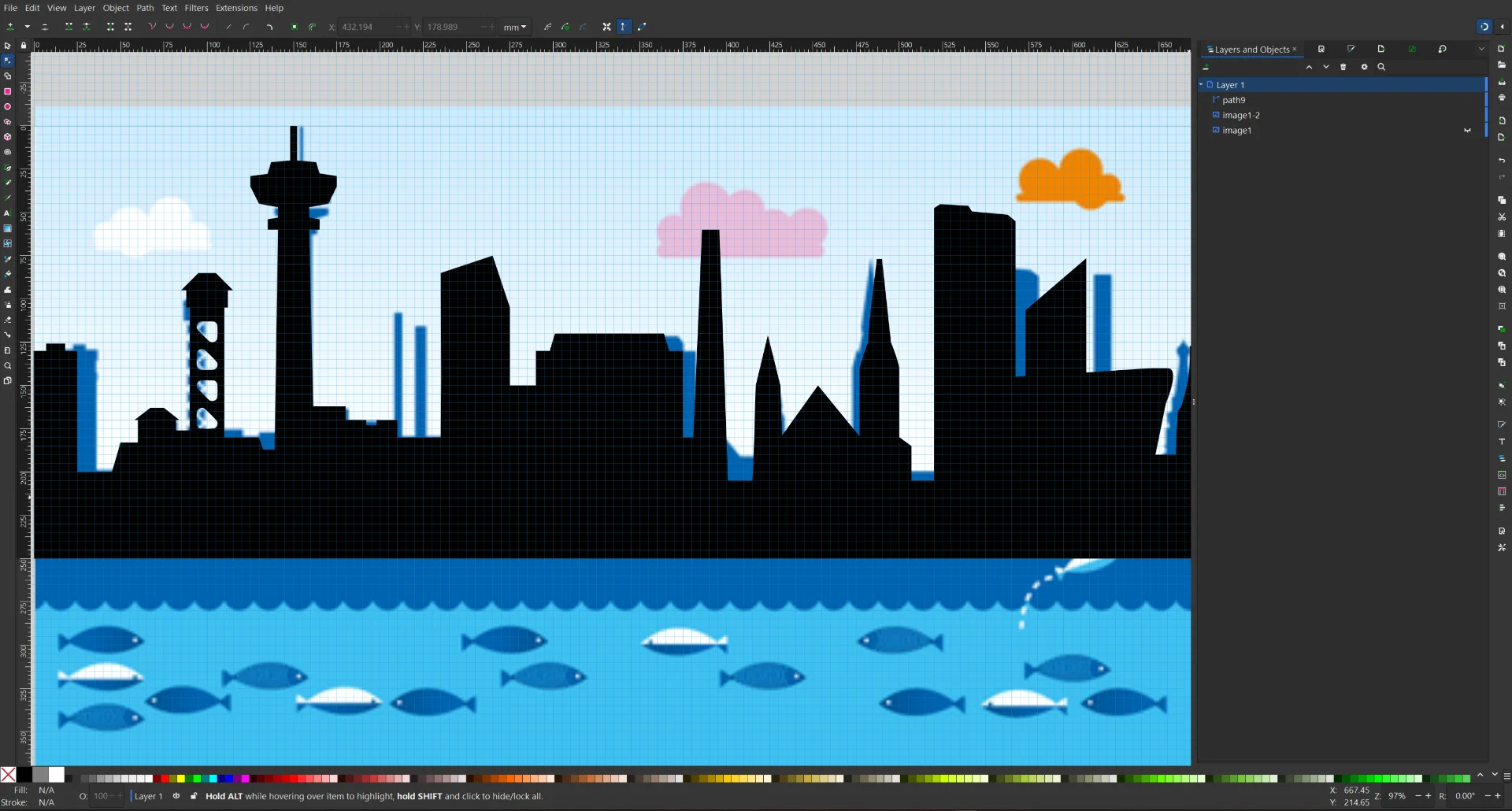Click the X coordinate input field
Screen dimensions: 1512x811
point(366,28)
